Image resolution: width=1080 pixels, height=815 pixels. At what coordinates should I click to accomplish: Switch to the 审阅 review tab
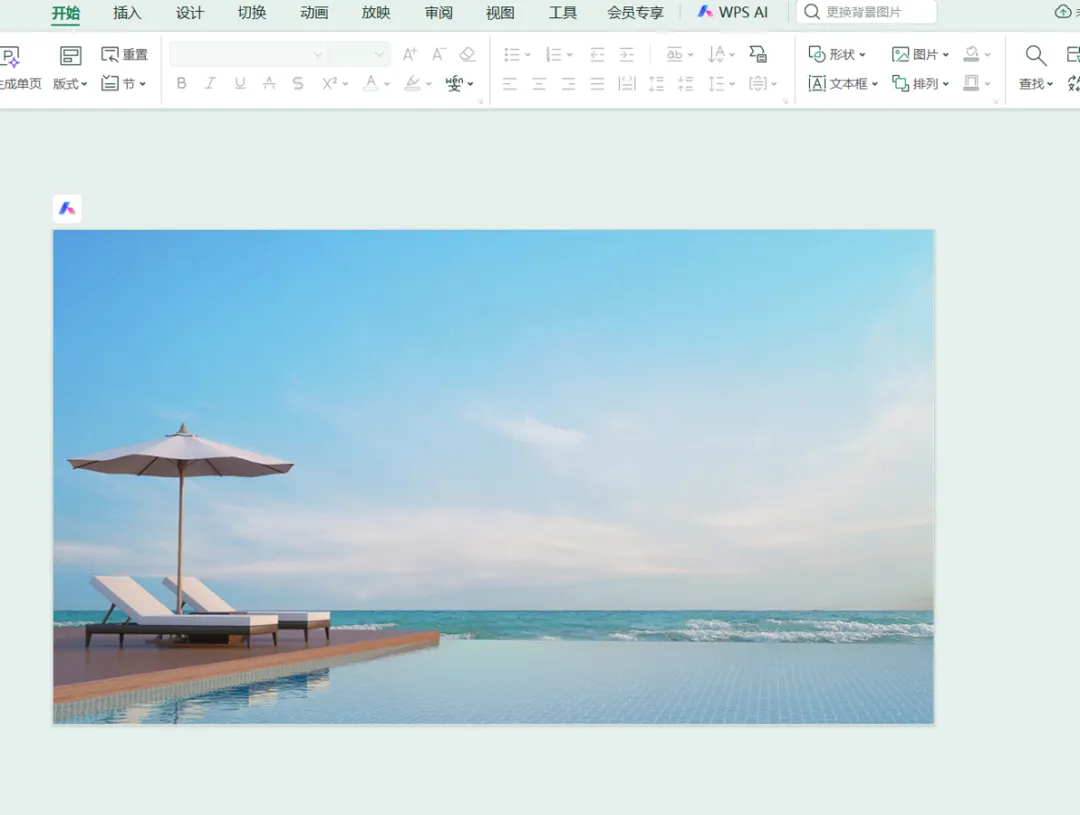[438, 13]
